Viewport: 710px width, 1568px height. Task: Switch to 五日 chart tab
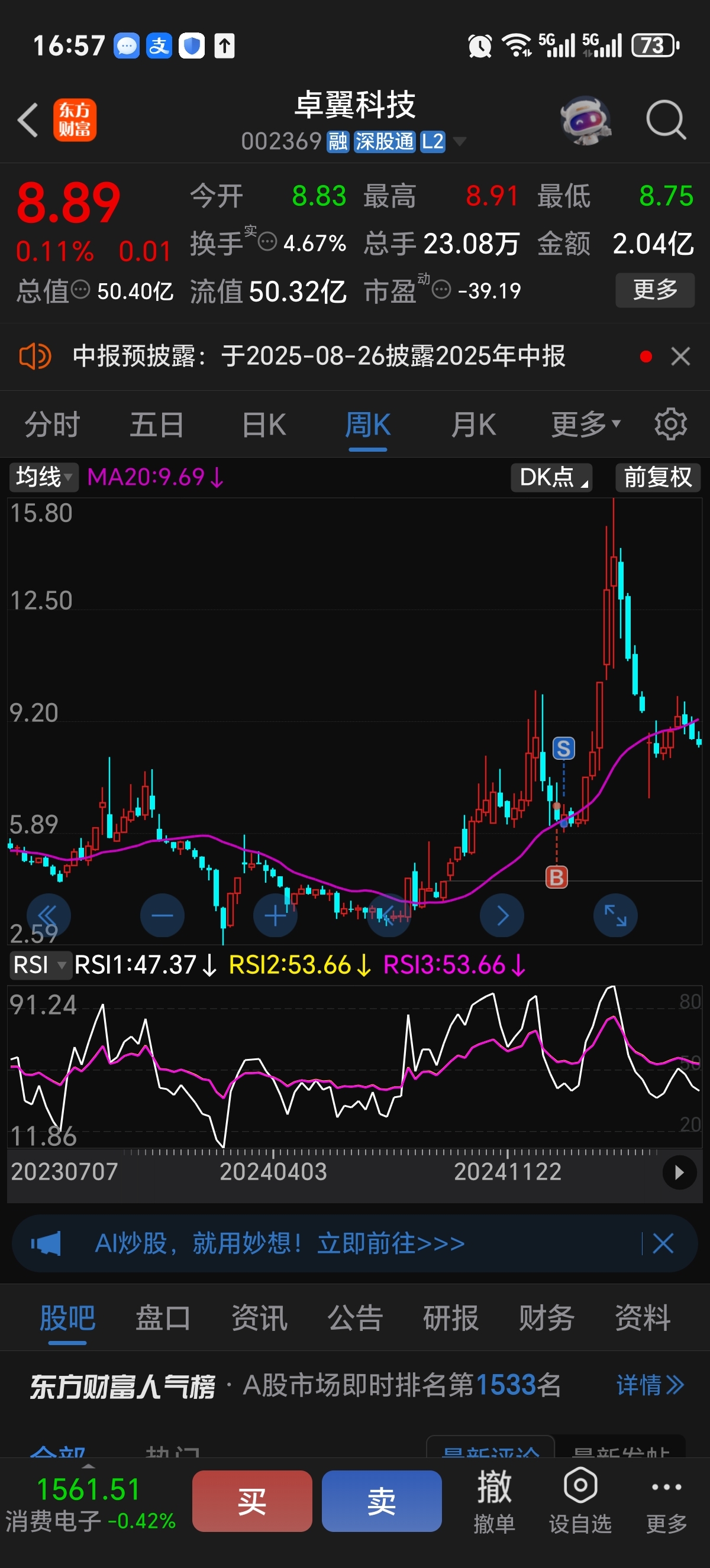(157, 425)
